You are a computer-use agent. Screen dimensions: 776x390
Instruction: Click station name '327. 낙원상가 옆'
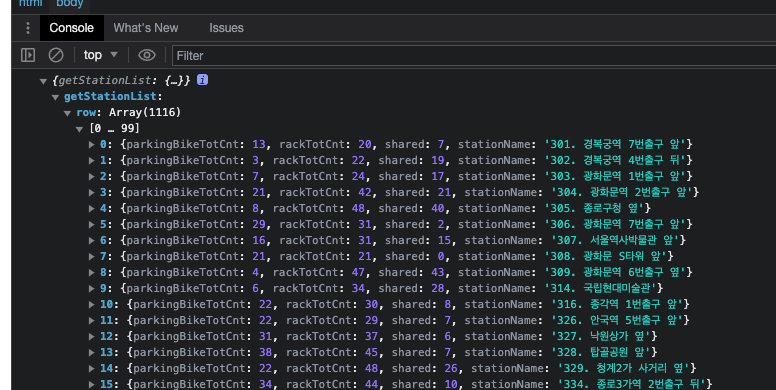tap(600, 336)
